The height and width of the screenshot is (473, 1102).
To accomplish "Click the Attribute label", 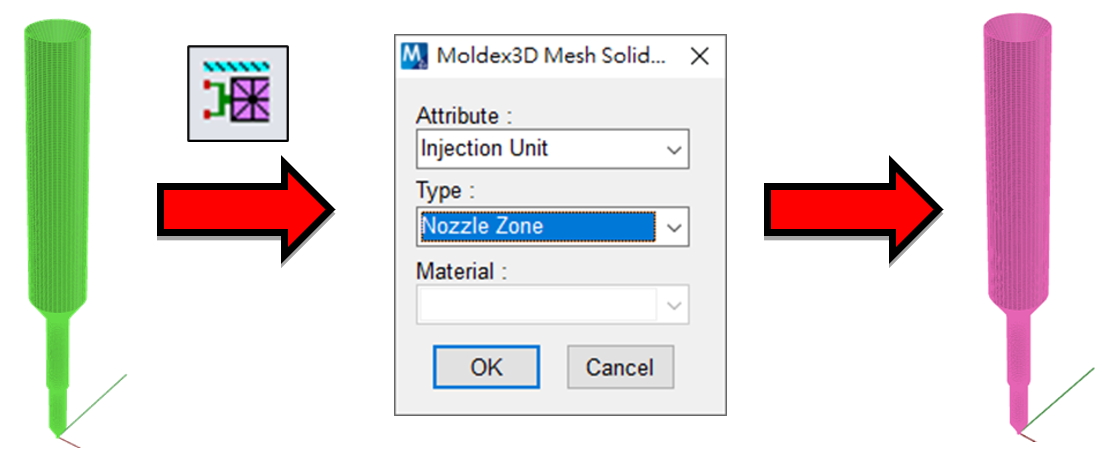I will pyautogui.click(x=462, y=115).
